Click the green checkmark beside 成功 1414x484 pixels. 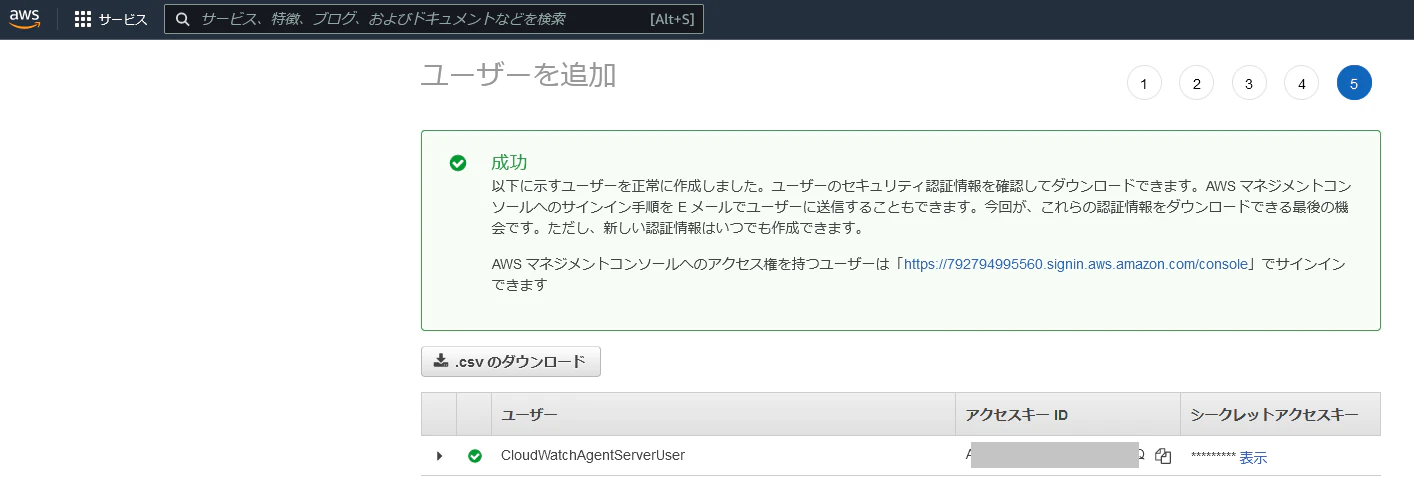(x=458, y=163)
